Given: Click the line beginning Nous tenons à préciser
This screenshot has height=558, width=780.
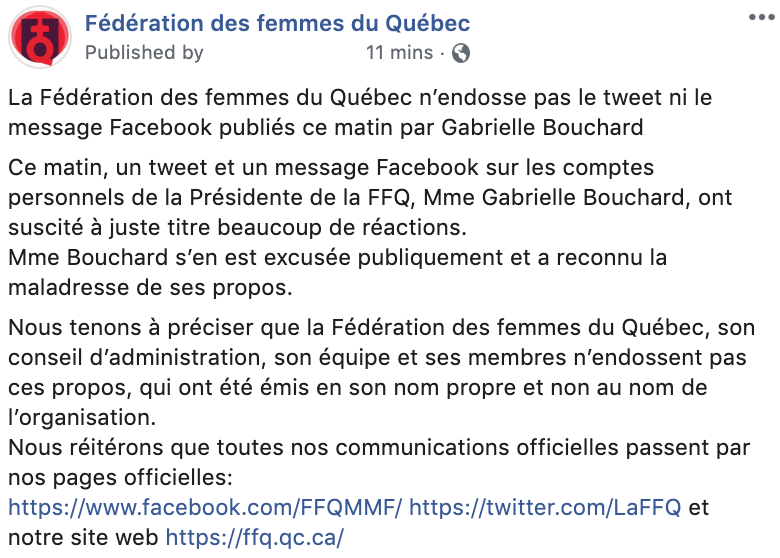Looking at the screenshot, I should click(x=382, y=328).
